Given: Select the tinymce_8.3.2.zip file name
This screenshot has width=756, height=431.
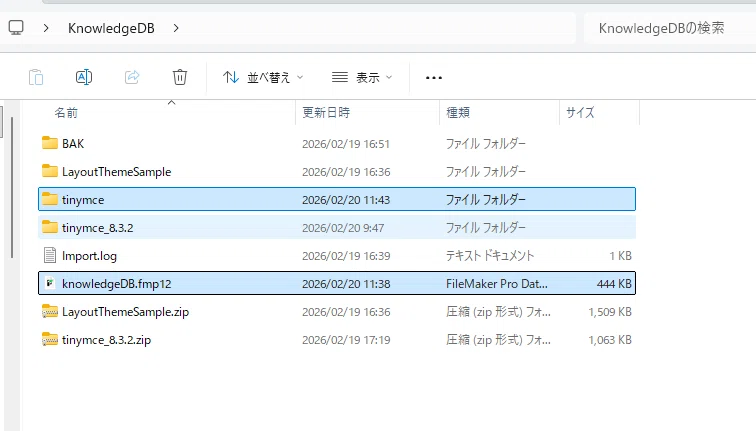Looking at the screenshot, I should (x=107, y=340).
